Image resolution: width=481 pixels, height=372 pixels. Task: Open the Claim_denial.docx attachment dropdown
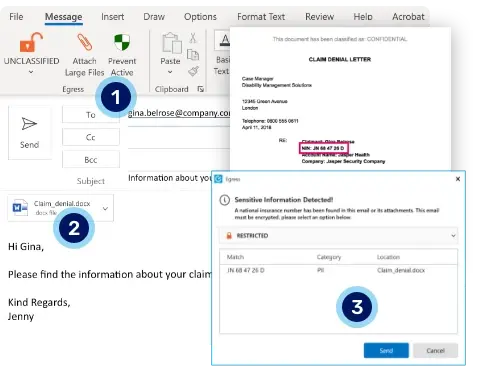click(x=105, y=209)
